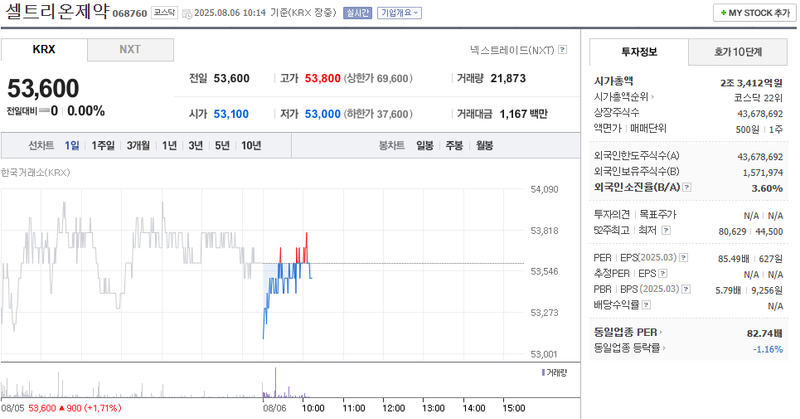Select the 3개월 line chart period
800x419 pixels.
click(138, 145)
